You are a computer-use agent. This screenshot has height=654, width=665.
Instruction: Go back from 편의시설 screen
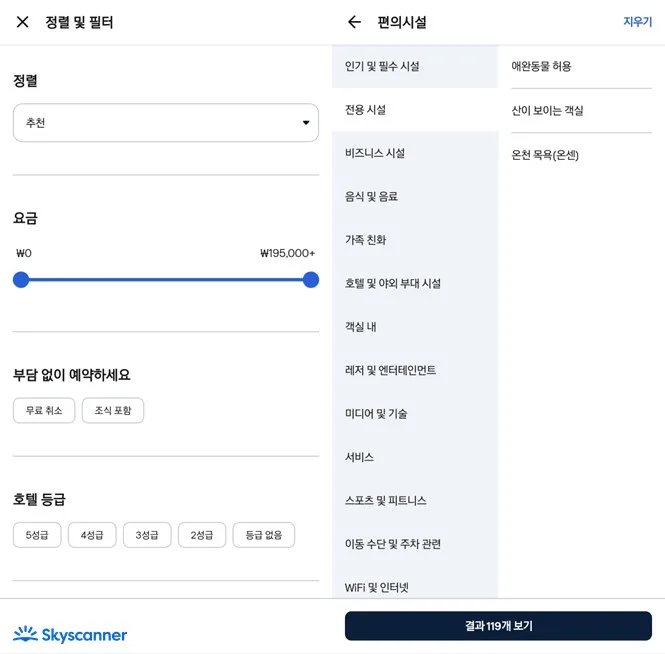[x=354, y=22]
